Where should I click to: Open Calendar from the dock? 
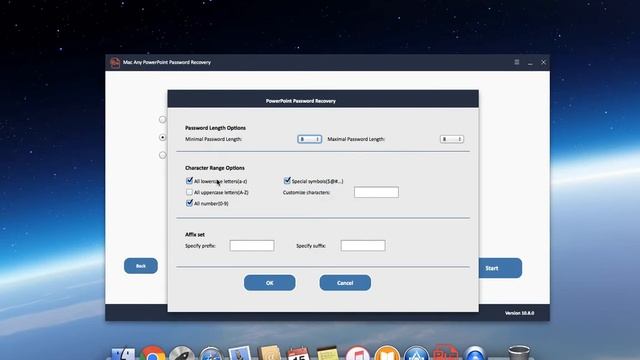pos(298,353)
